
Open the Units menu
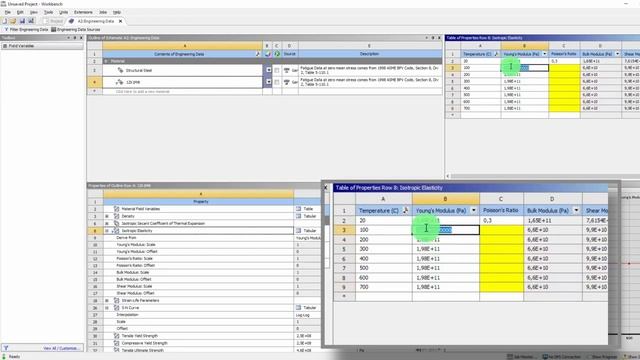coord(63,12)
